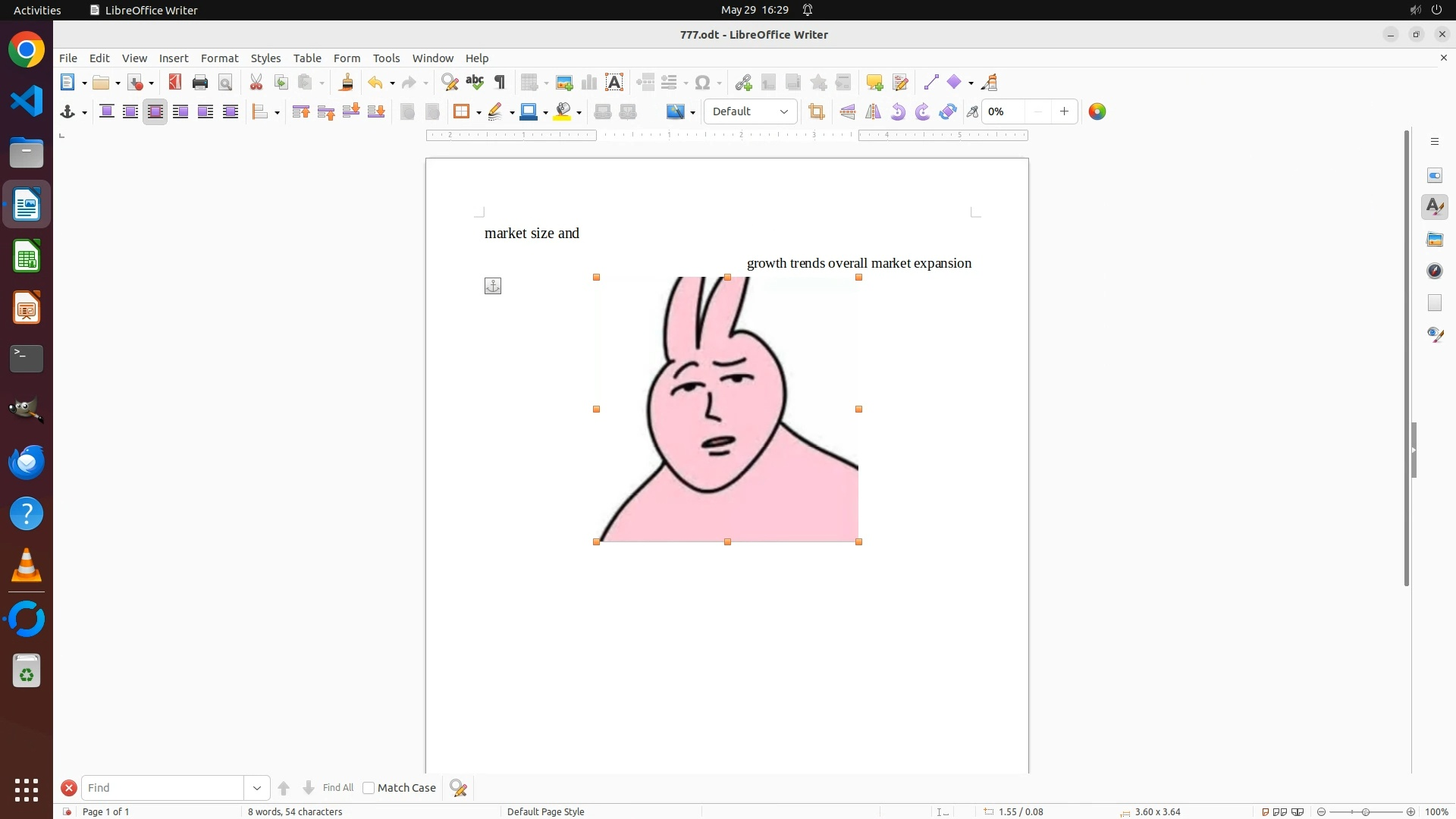This screenshot has height=819, width=1456.
Task: Click Export as PDF icon
Action: (175, 83)
